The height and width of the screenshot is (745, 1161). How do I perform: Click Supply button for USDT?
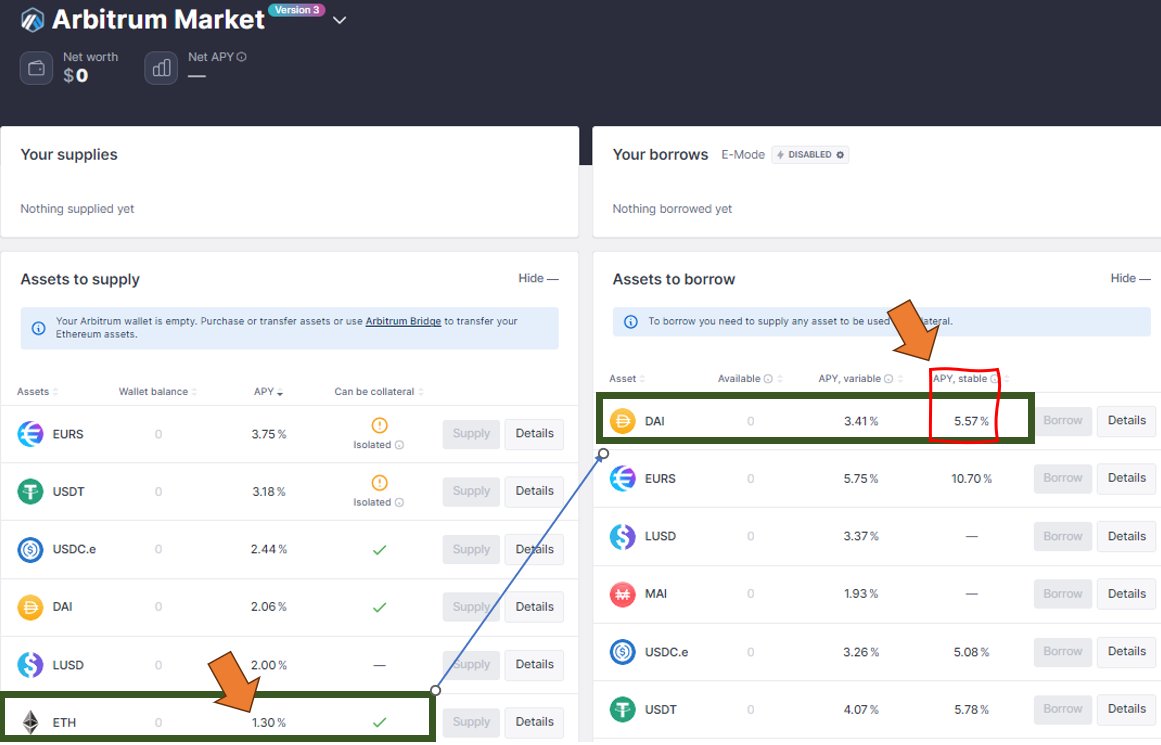tap(471, 492)
